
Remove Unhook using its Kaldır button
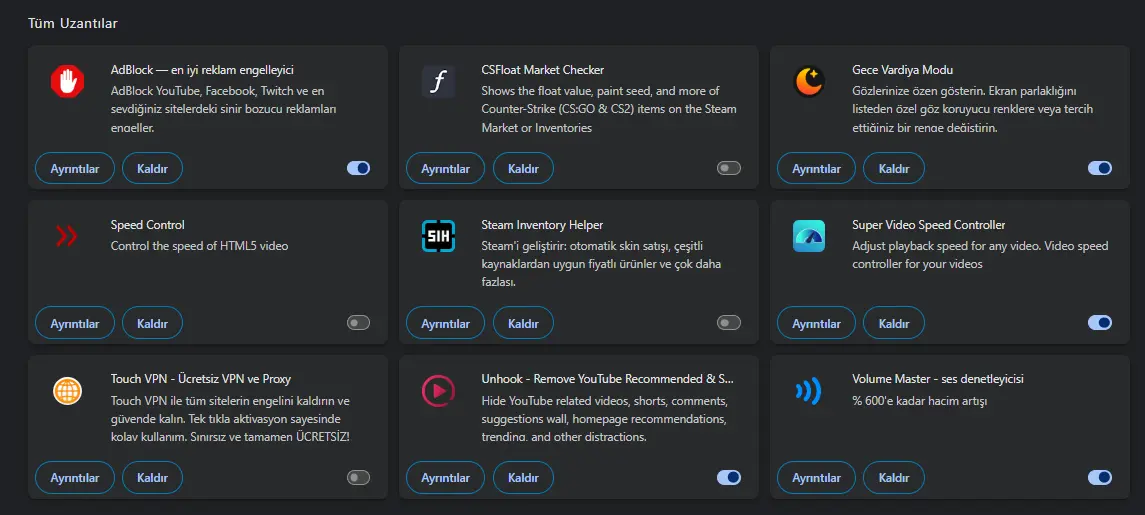click(524, 478)
